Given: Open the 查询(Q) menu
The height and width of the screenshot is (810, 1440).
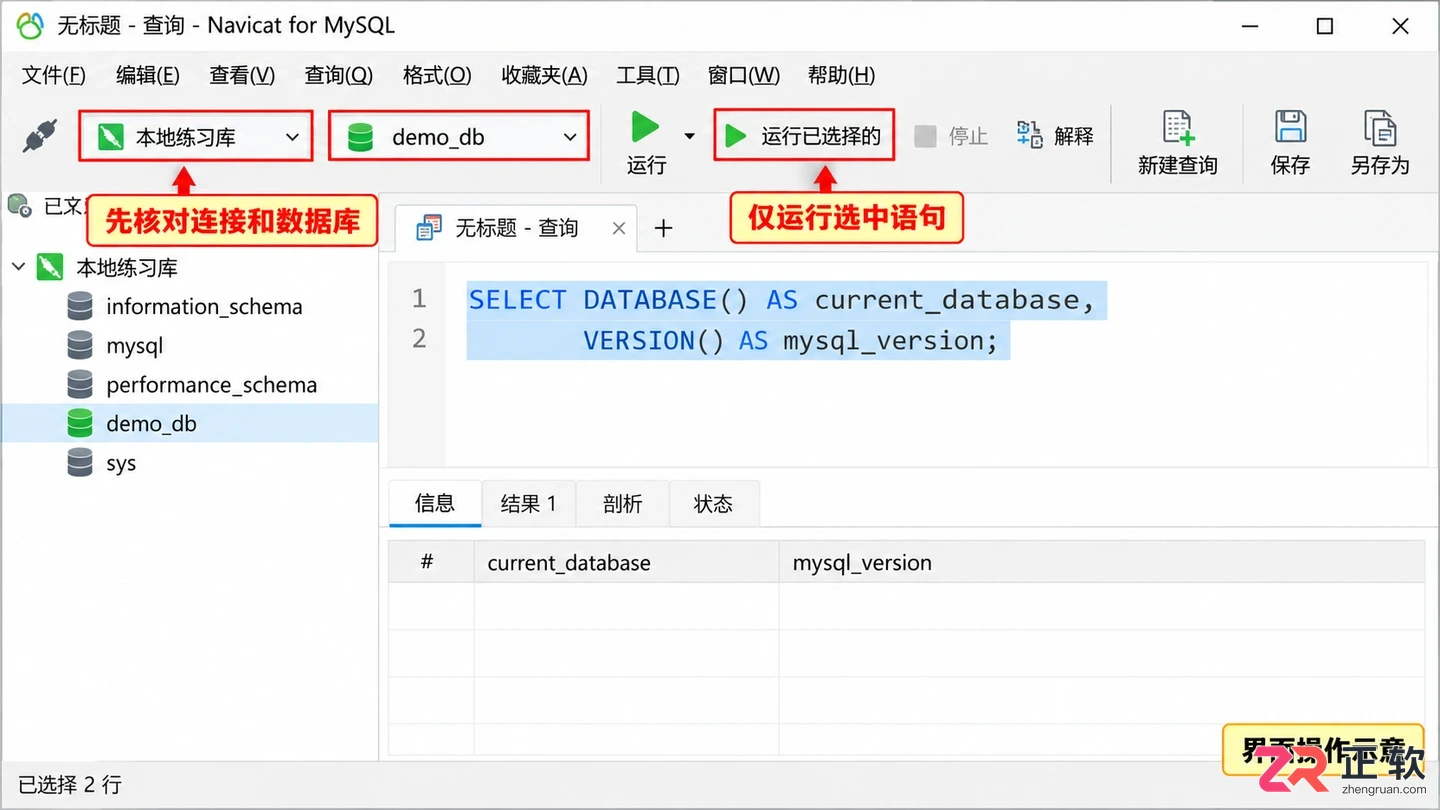Looking at the screenshot, I should 339,75.
